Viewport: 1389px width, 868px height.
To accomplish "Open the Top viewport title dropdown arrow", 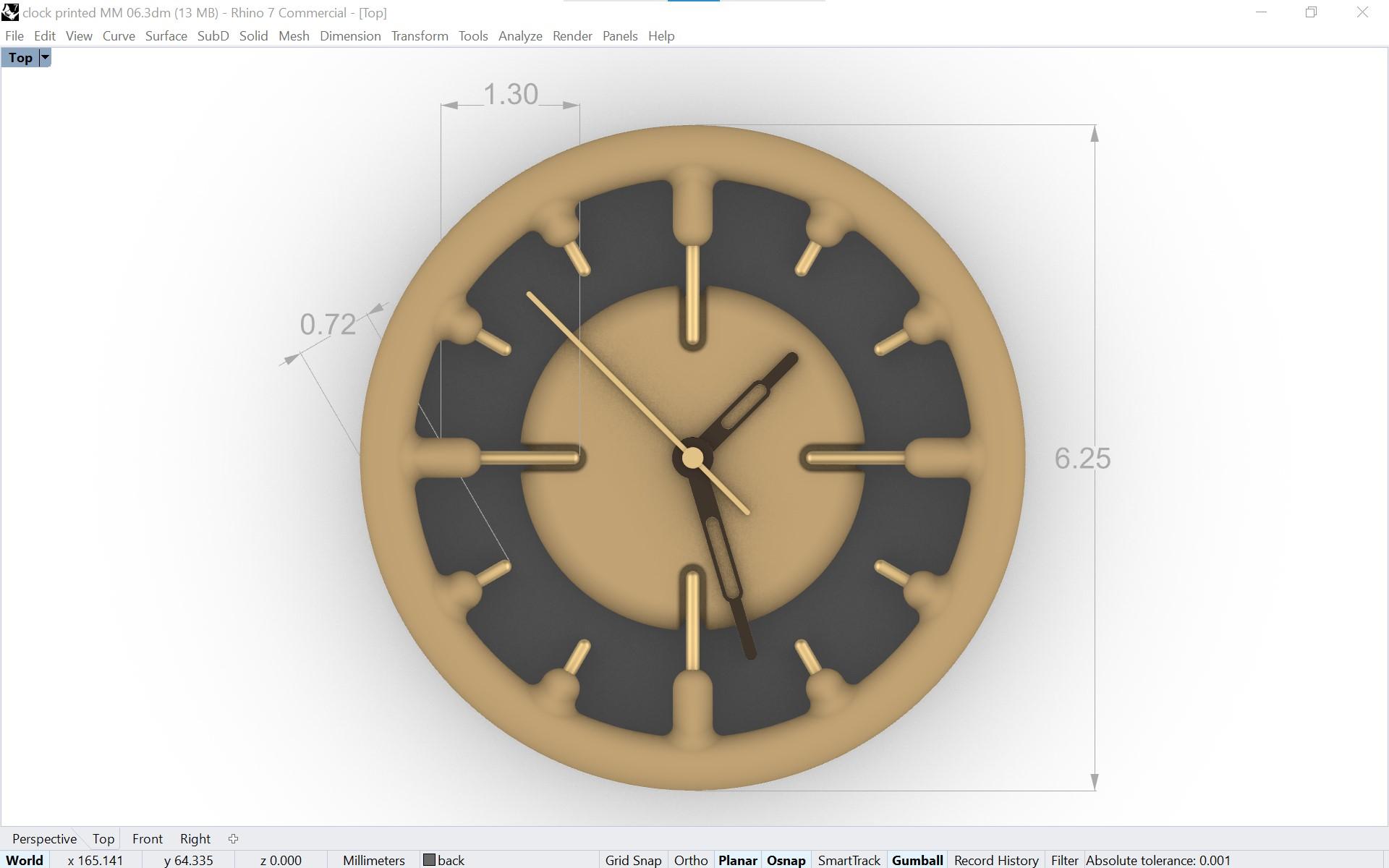I will pos(45,58).
